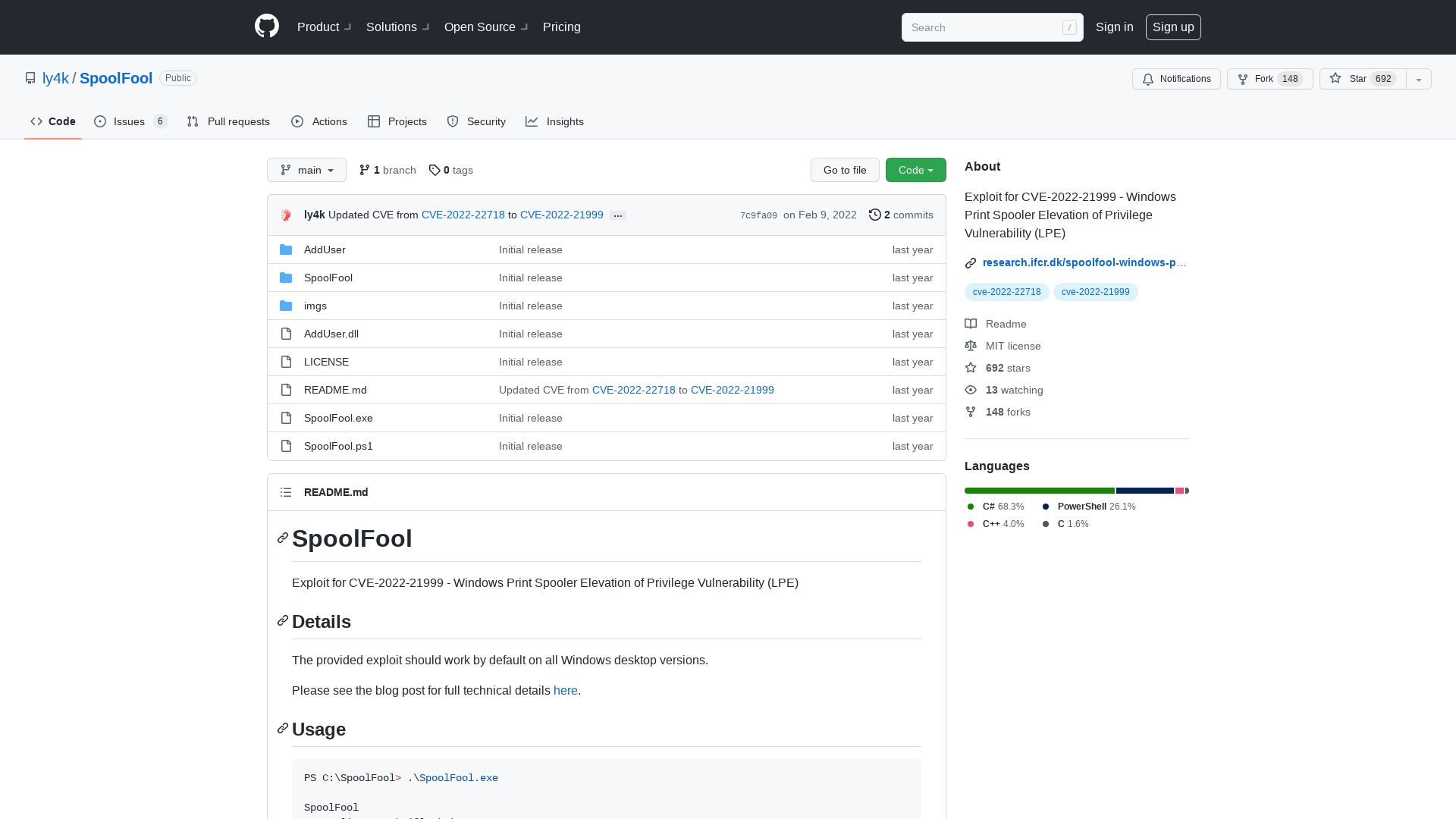Image resolution: width=1456 pixels, height=819 pixels.
Task: Open CVE-2022-22718 link in README.md row
Action: [634, 390]
